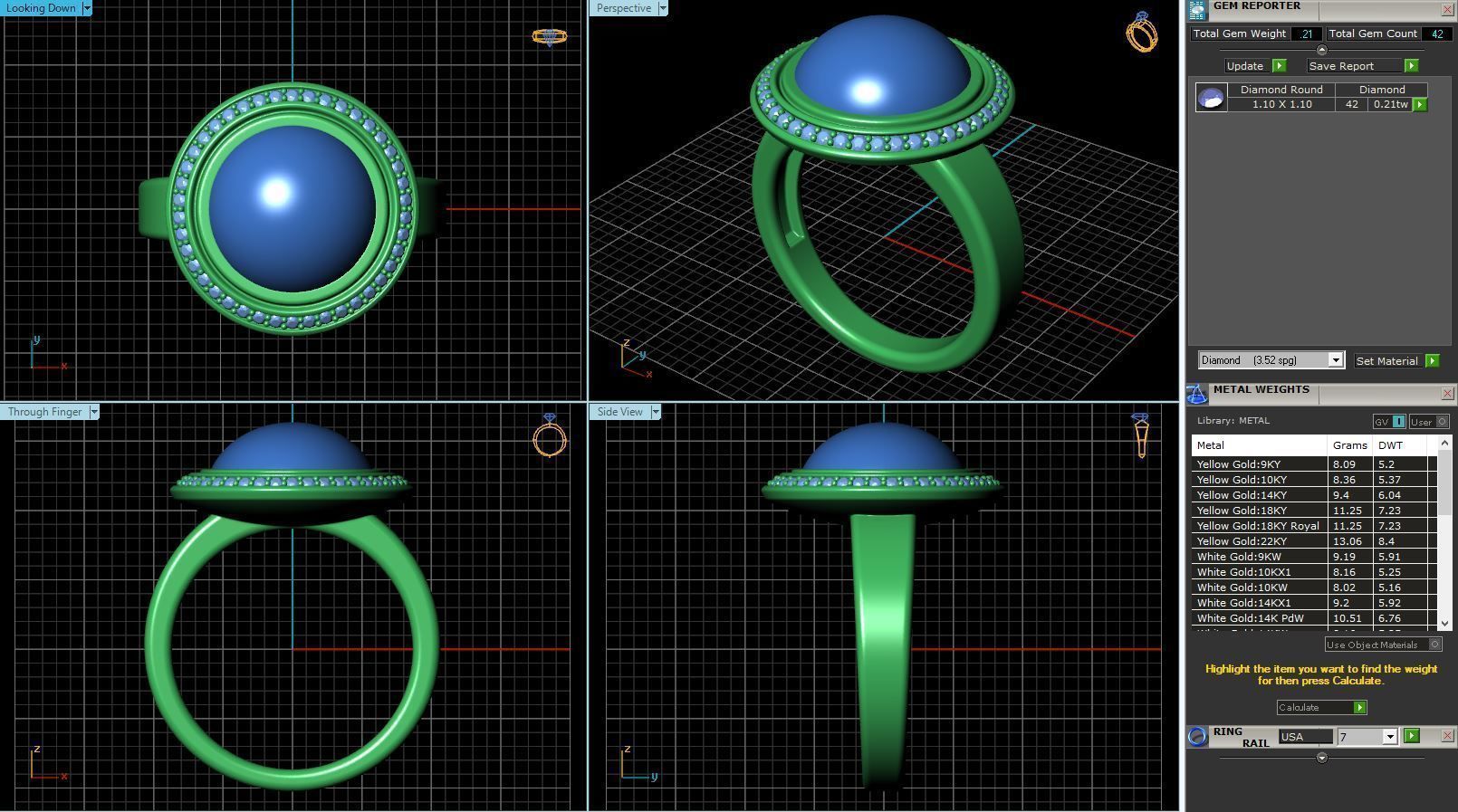Select the Through Finger viewport label
Image resolution: width=1458 pixels, height=812 pixels.
(44, 412)
